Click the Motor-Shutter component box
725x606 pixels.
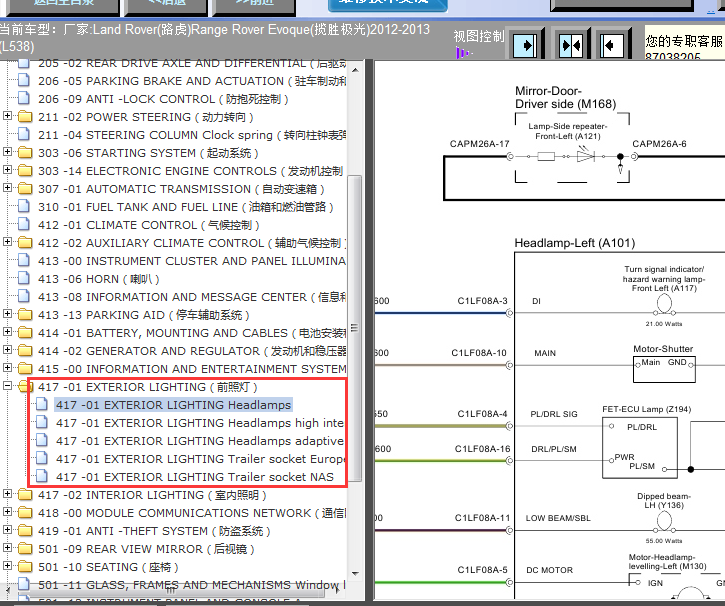(x=664, y=369)
